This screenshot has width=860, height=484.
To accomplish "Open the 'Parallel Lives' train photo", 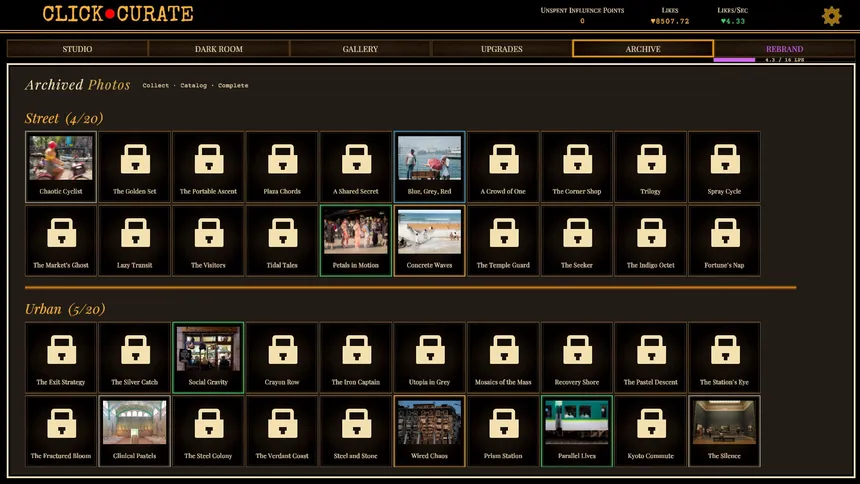I will [577, 431].
